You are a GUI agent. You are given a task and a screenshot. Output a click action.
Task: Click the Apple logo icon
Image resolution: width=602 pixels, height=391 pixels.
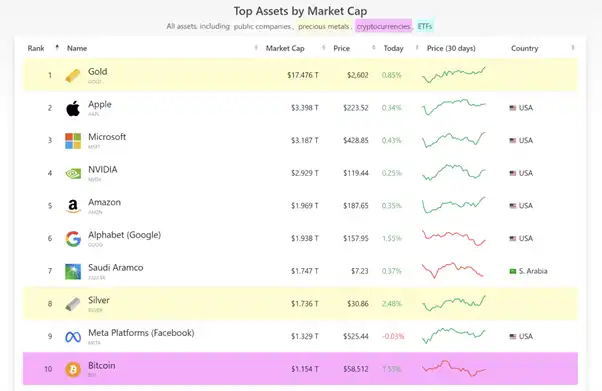coord(73,108)
